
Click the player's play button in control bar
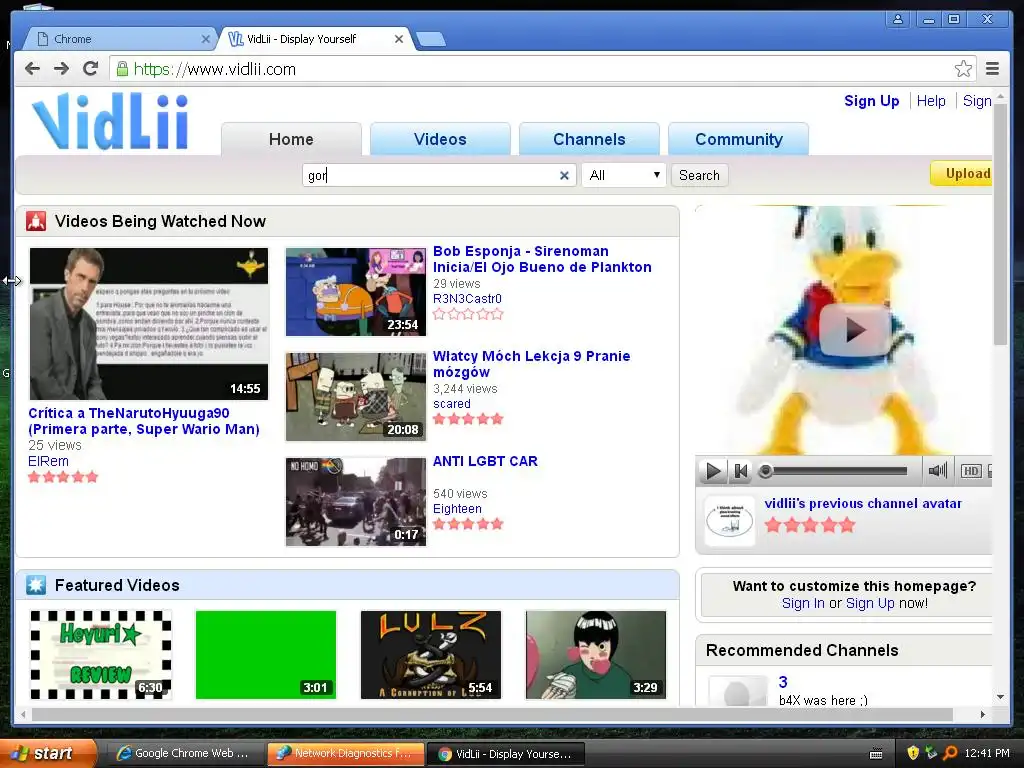[713, 471]
